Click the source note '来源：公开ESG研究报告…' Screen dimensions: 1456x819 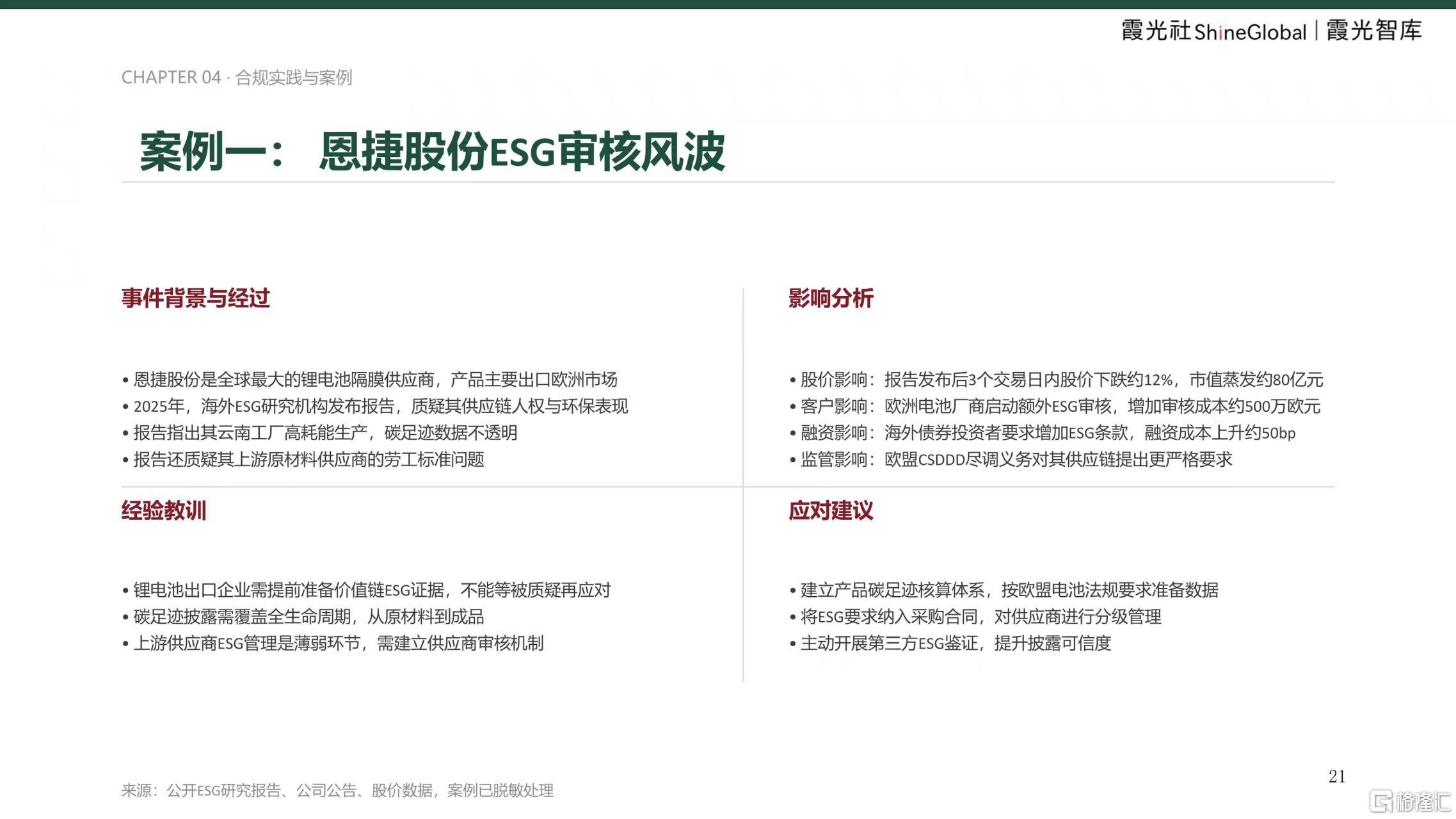point(337,790)
